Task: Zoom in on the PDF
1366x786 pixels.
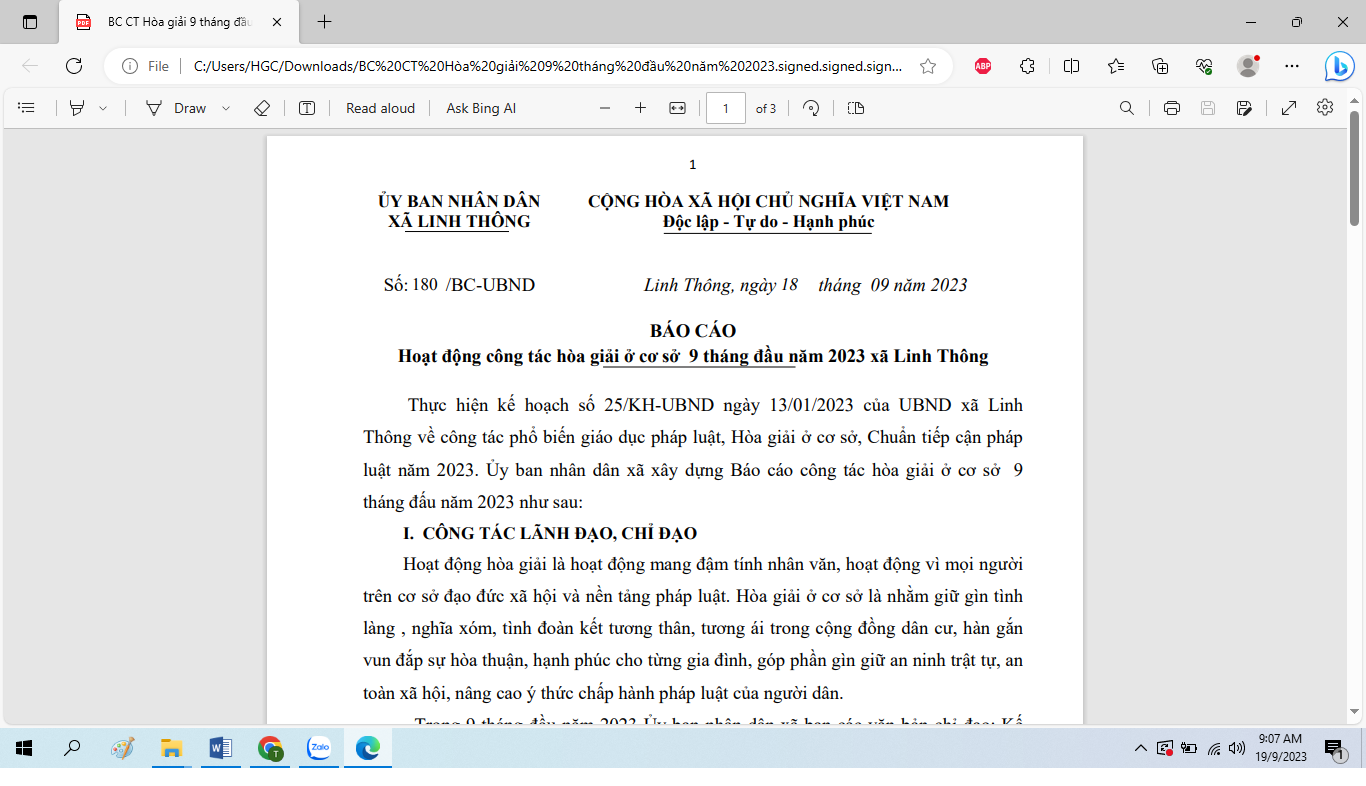Action: (x=641, y=108)
